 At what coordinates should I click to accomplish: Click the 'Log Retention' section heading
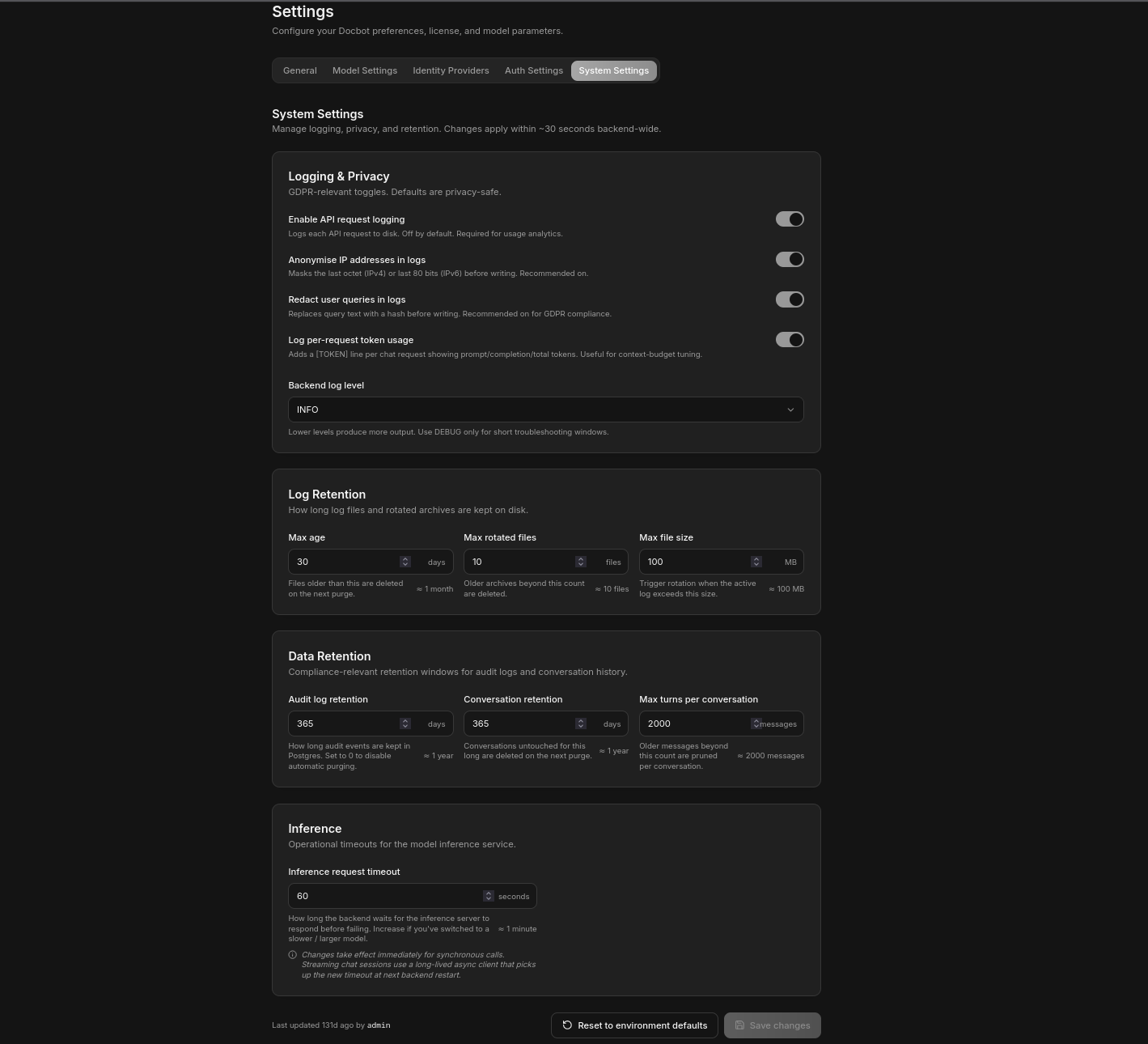click(x=327, y=494)
